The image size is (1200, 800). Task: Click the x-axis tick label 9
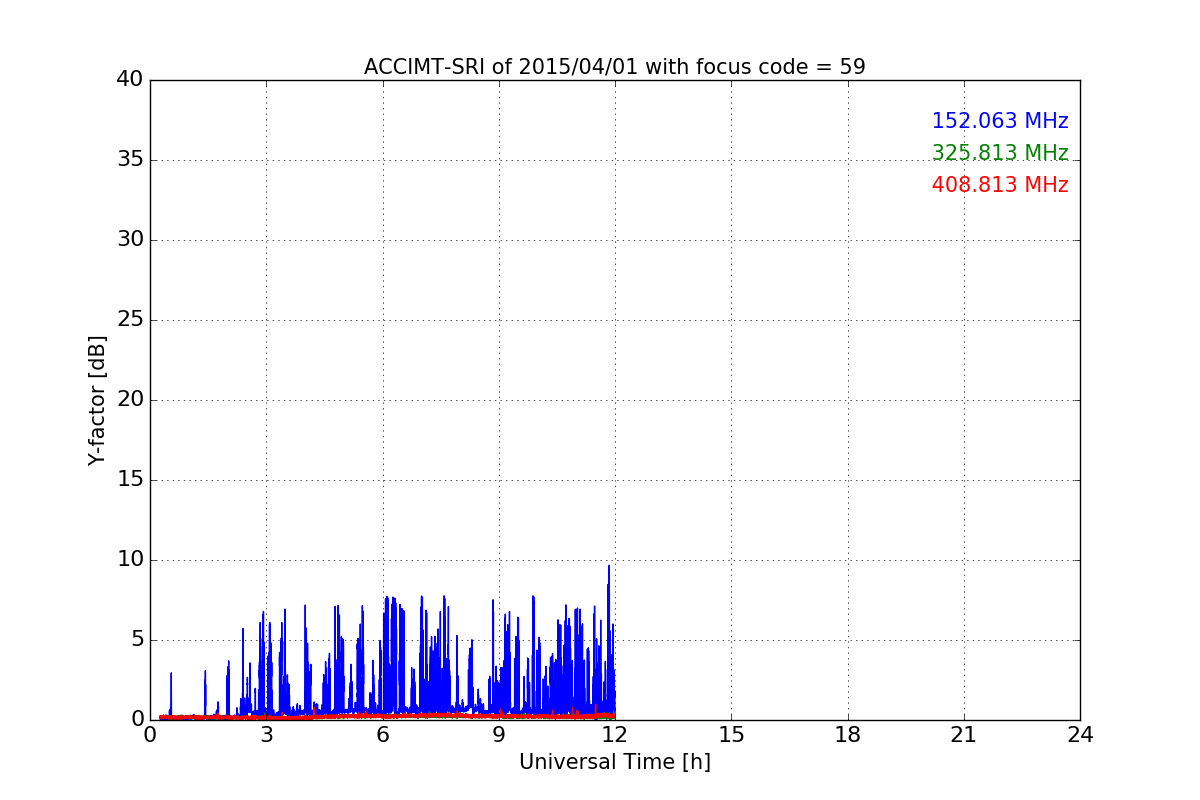coord(499,735)
